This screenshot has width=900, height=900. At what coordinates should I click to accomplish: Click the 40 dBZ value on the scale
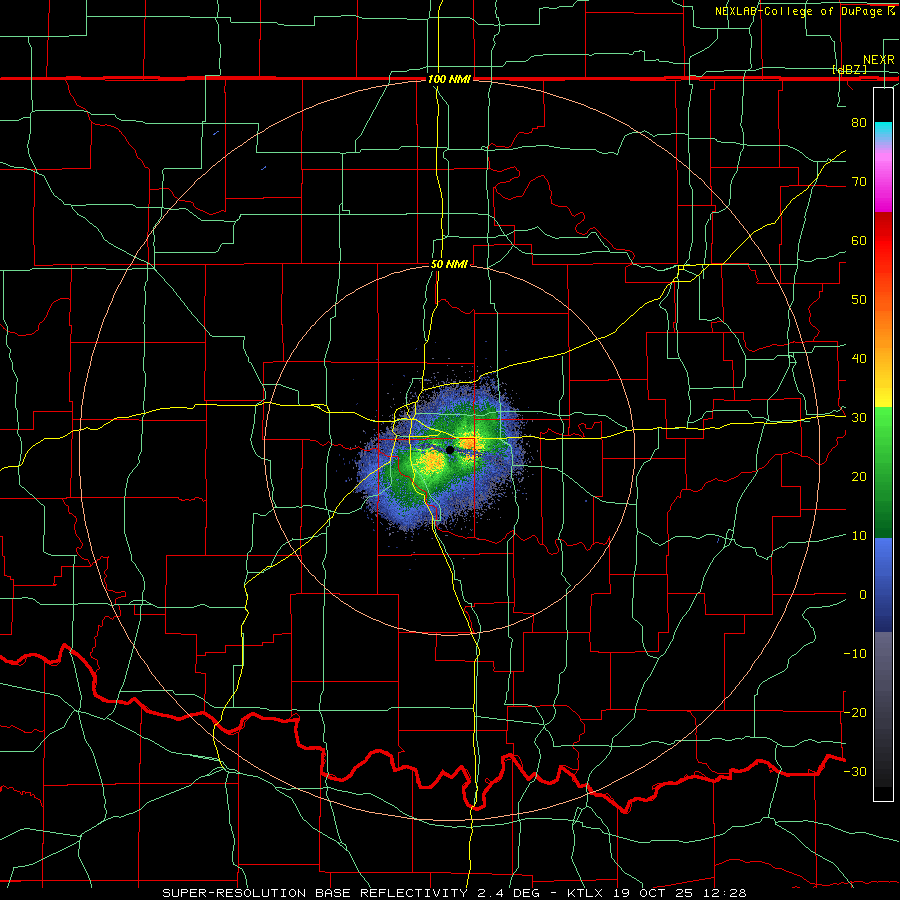click(x=859, y=359)
